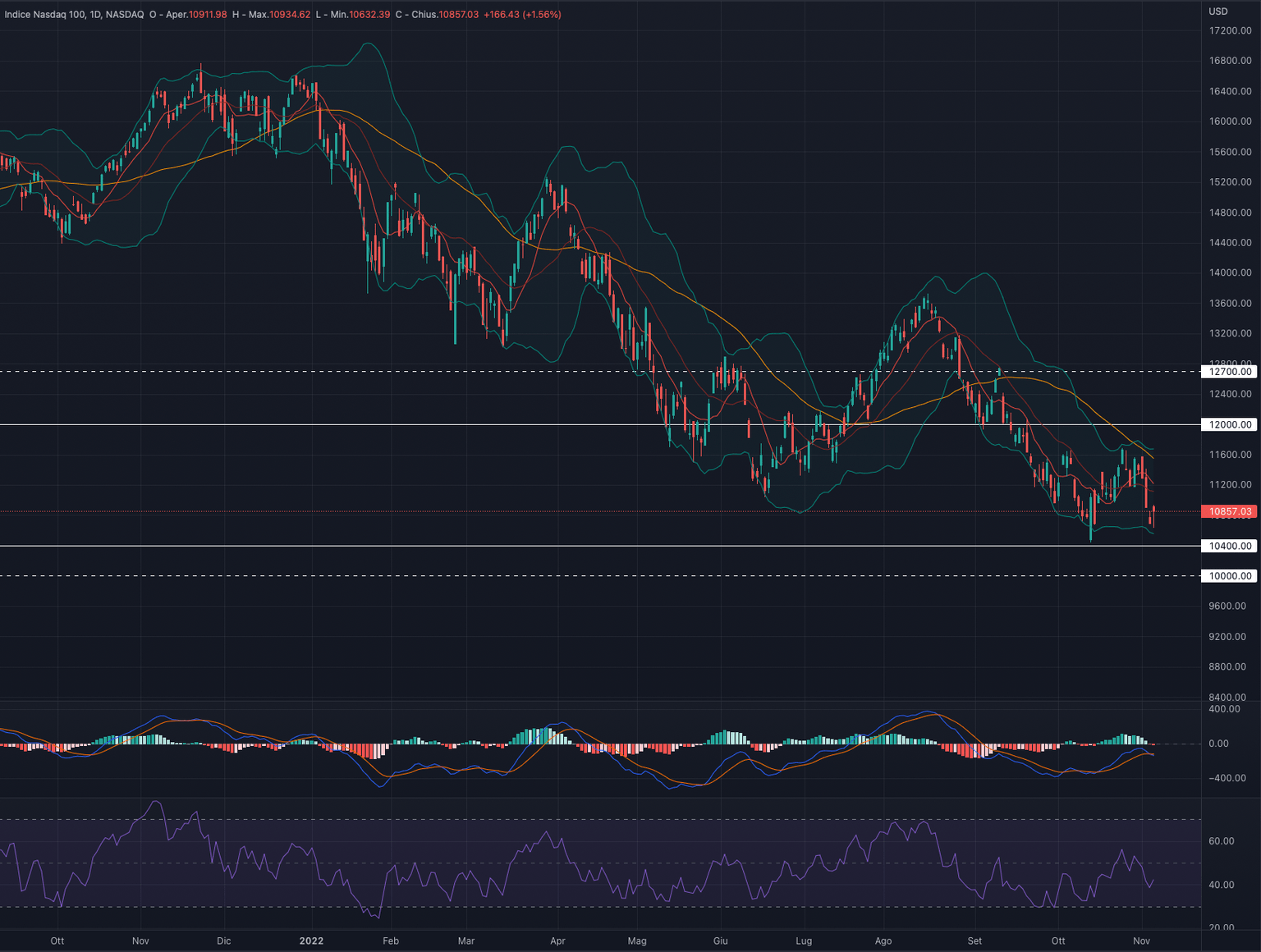Open the 1D timeframe in the chart legend
1261x952 pixels.
pos(96,14)
